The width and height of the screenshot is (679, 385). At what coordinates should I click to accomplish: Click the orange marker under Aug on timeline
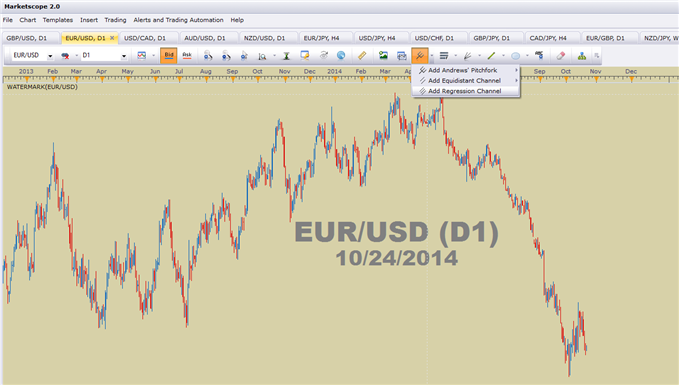coord(206,80)
